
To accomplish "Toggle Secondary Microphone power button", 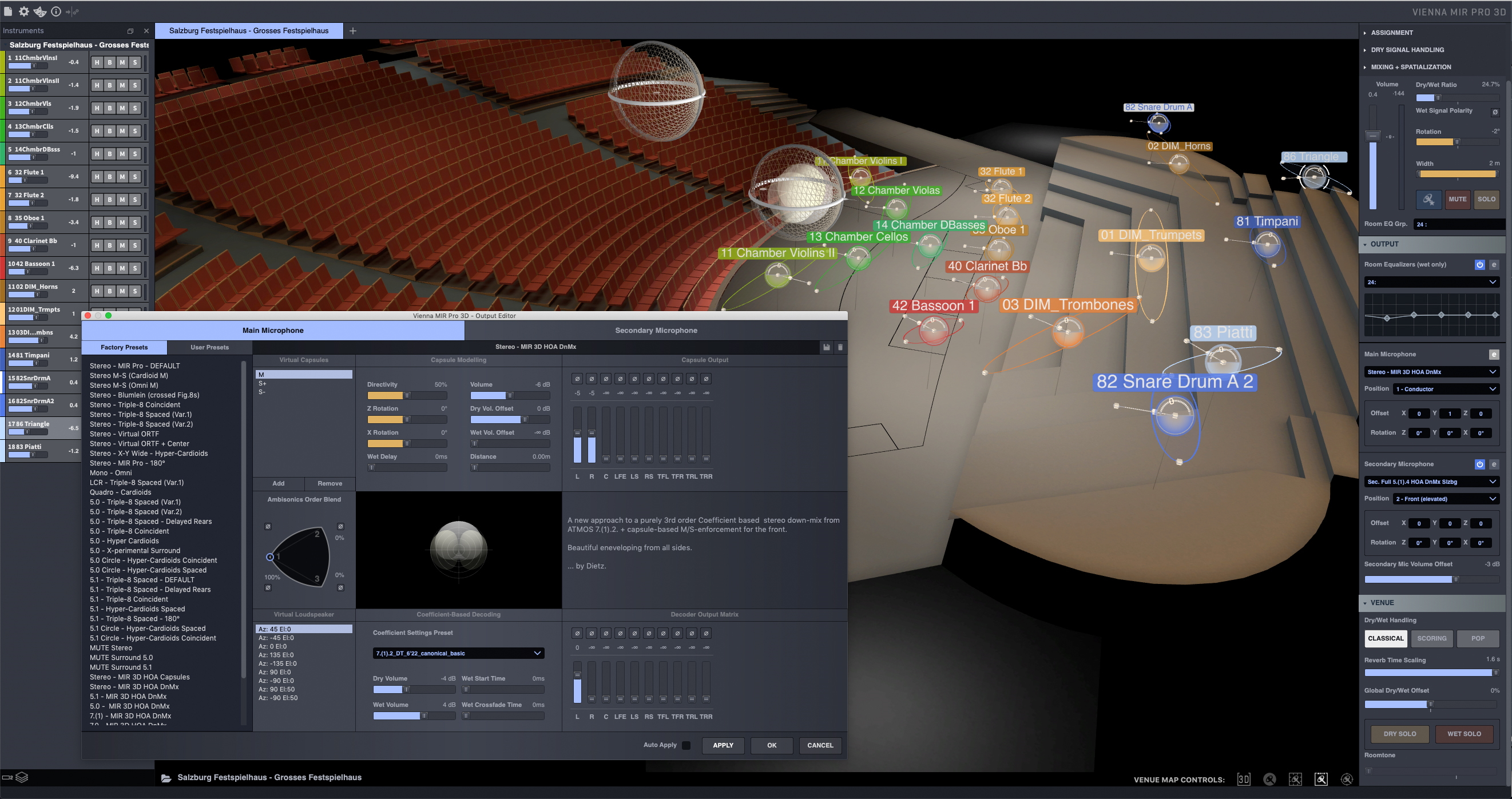I will coord(1479,464).
